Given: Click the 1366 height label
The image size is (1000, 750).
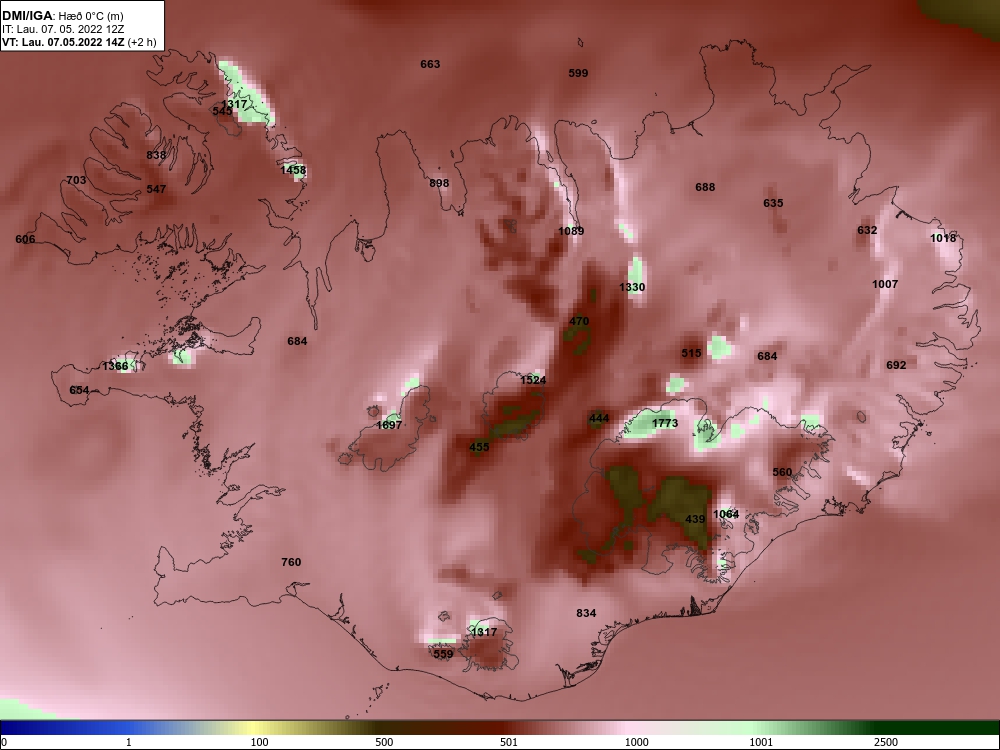Looking at the screenshot, I should point(115,366).
